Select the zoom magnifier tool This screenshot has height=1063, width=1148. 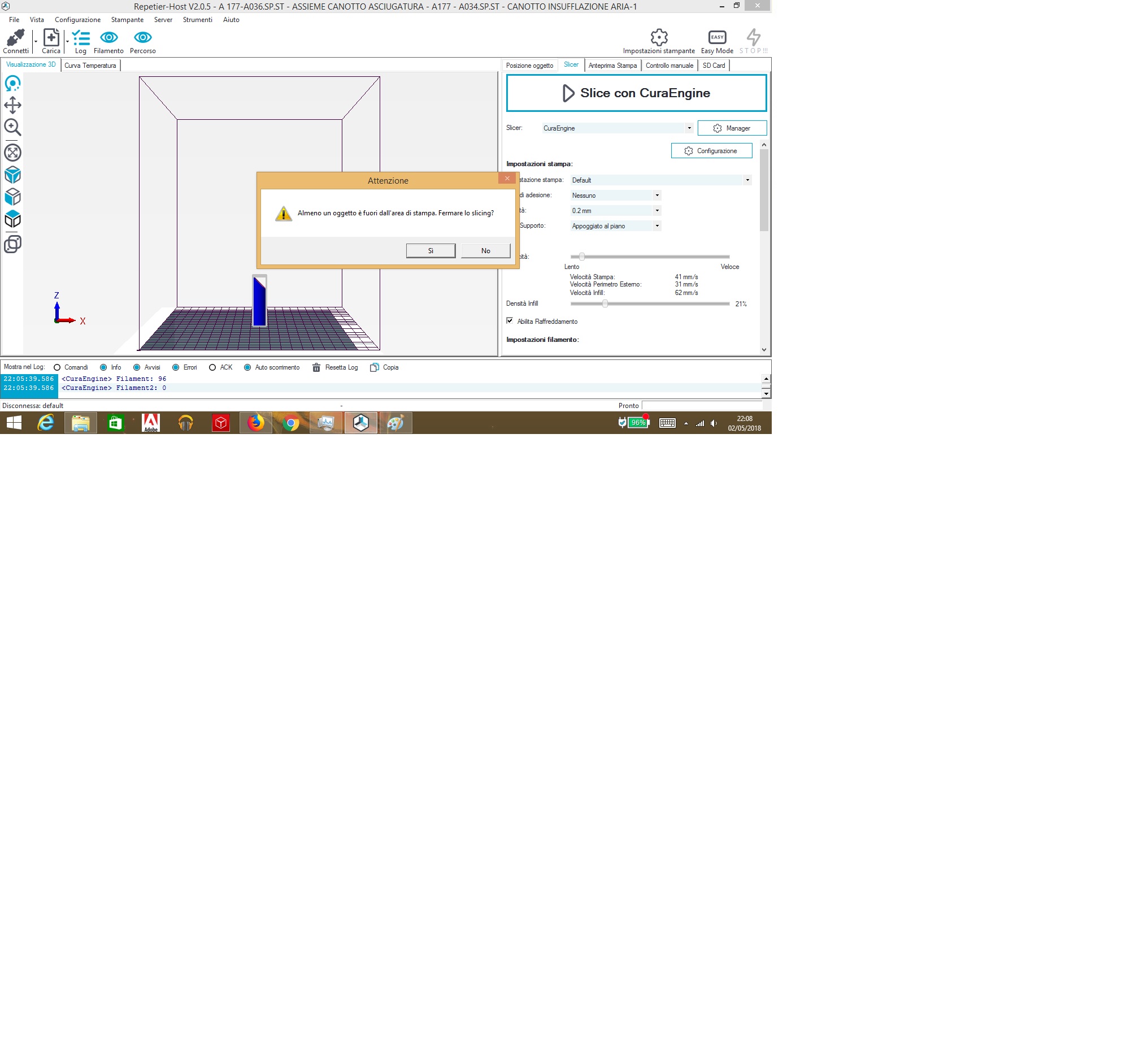pyautogui.click(x=12, y=127)
